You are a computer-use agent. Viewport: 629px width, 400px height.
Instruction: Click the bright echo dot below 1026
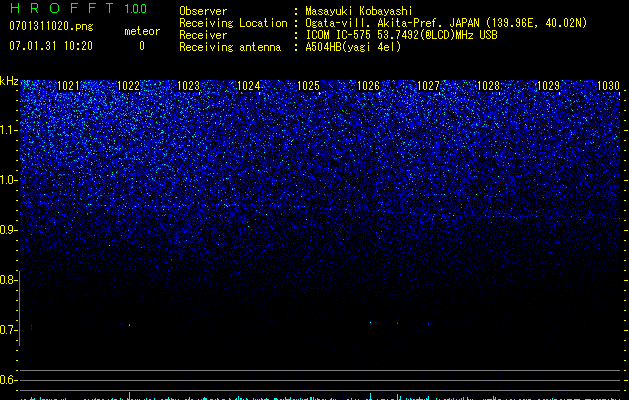pos(370,322)
